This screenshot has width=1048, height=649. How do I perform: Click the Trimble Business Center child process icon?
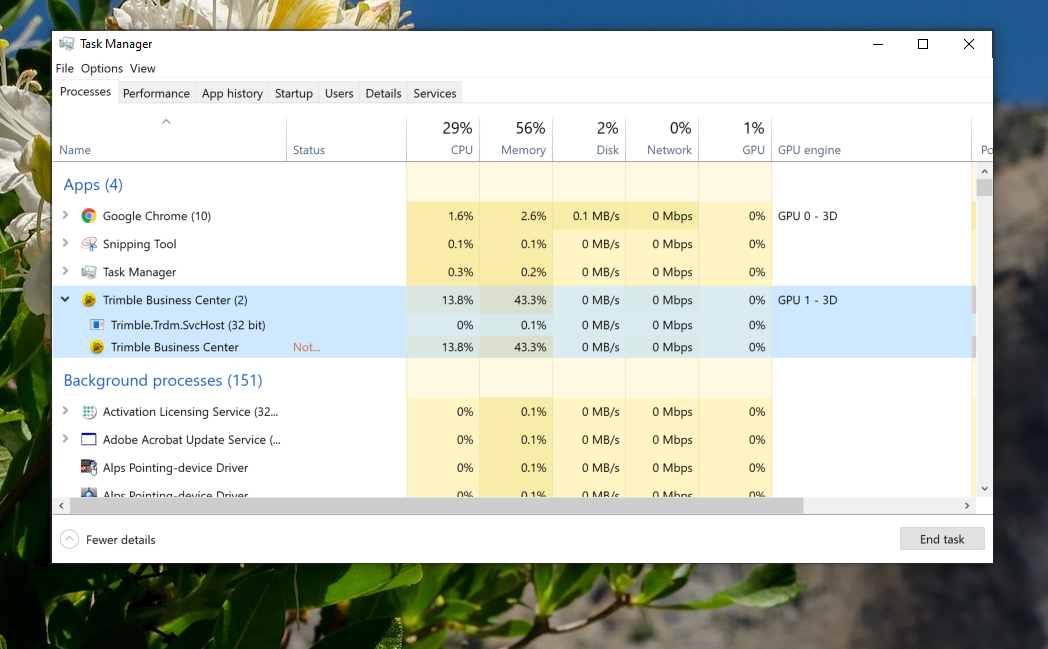97,347
